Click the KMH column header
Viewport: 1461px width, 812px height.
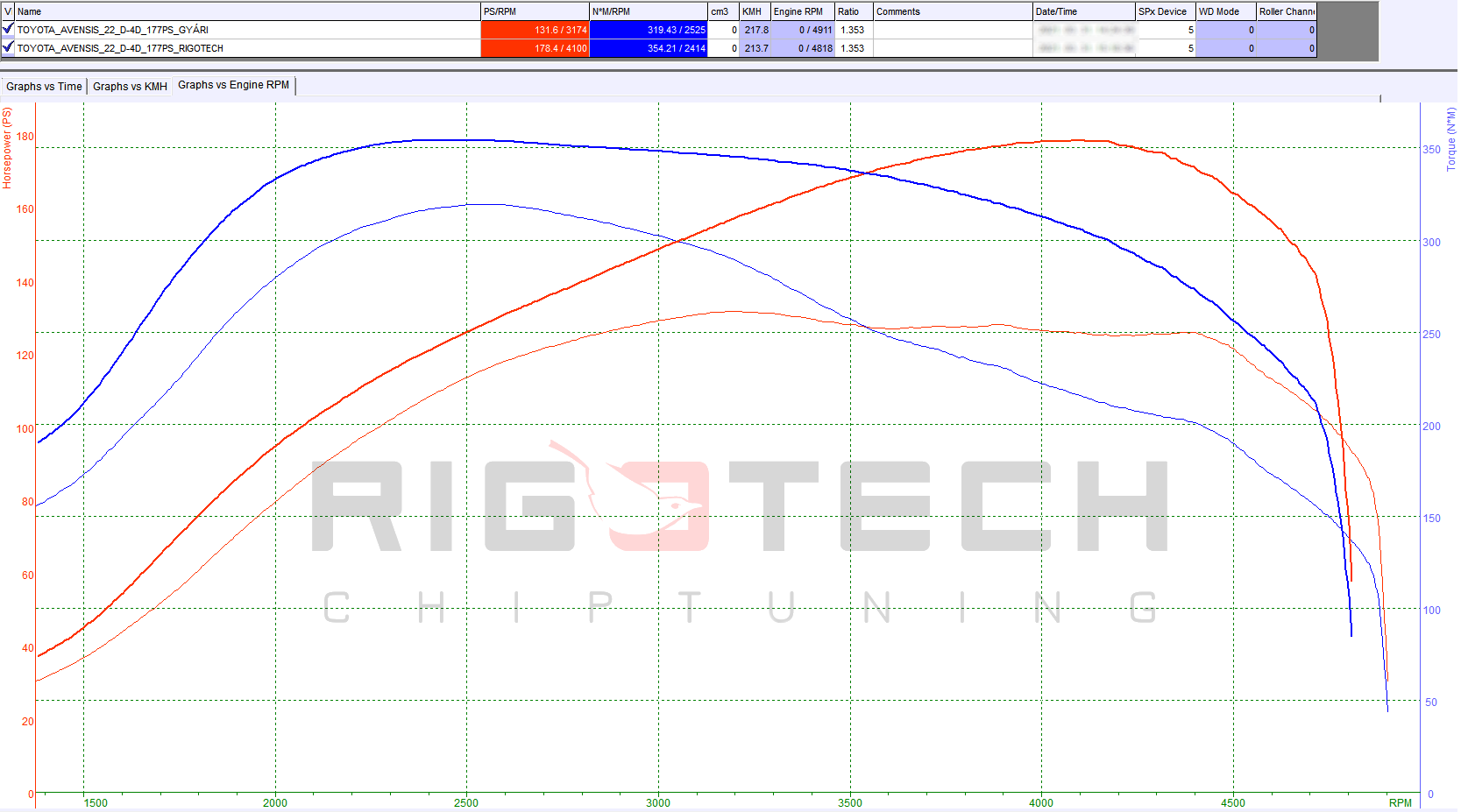click(x=755, y=11)
